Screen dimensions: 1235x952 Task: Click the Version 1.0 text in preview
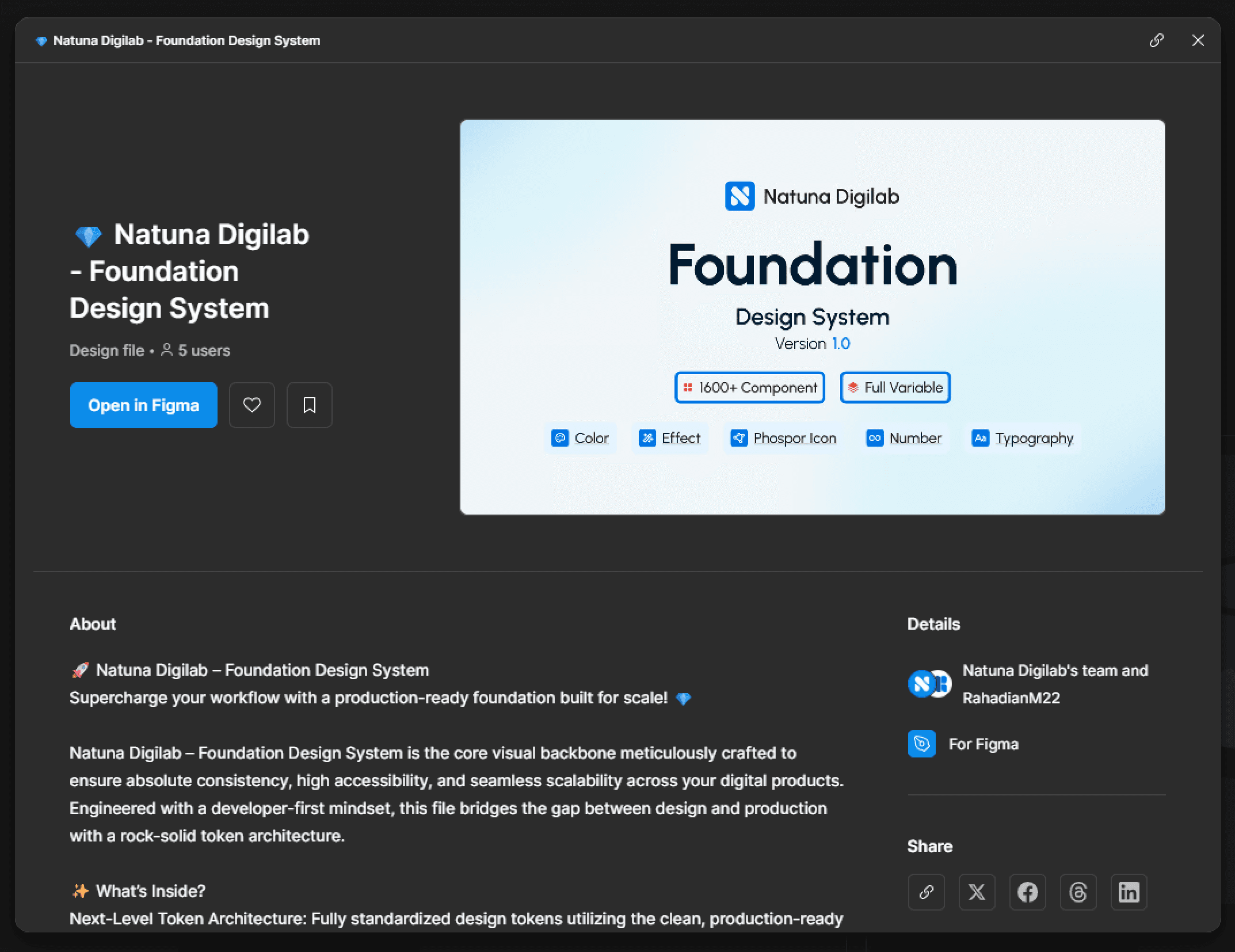click(813, 344)
